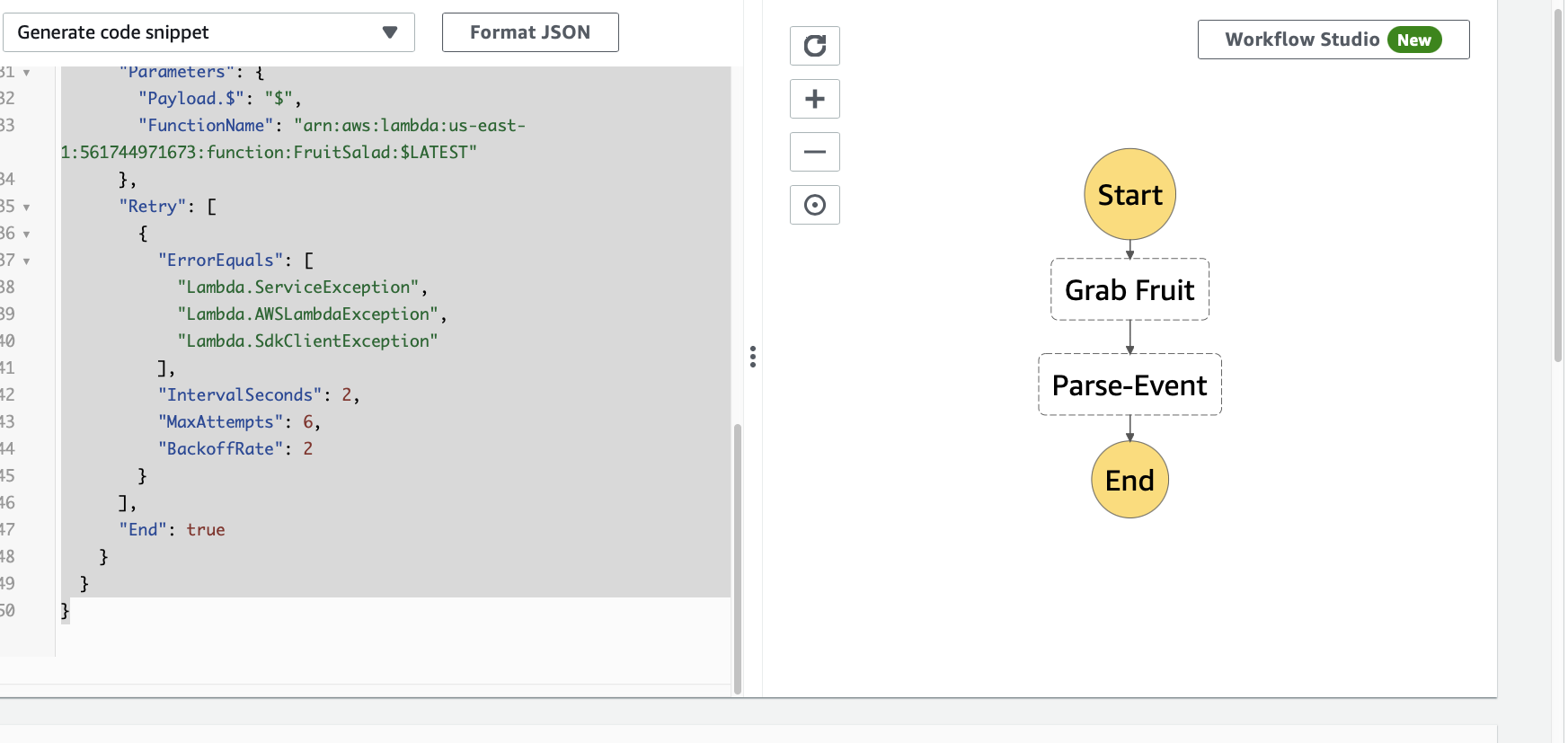Viewport: 1568px width, 743px height.
Task: Zoom in on the state machine diagram
Action: coord(814,99)
